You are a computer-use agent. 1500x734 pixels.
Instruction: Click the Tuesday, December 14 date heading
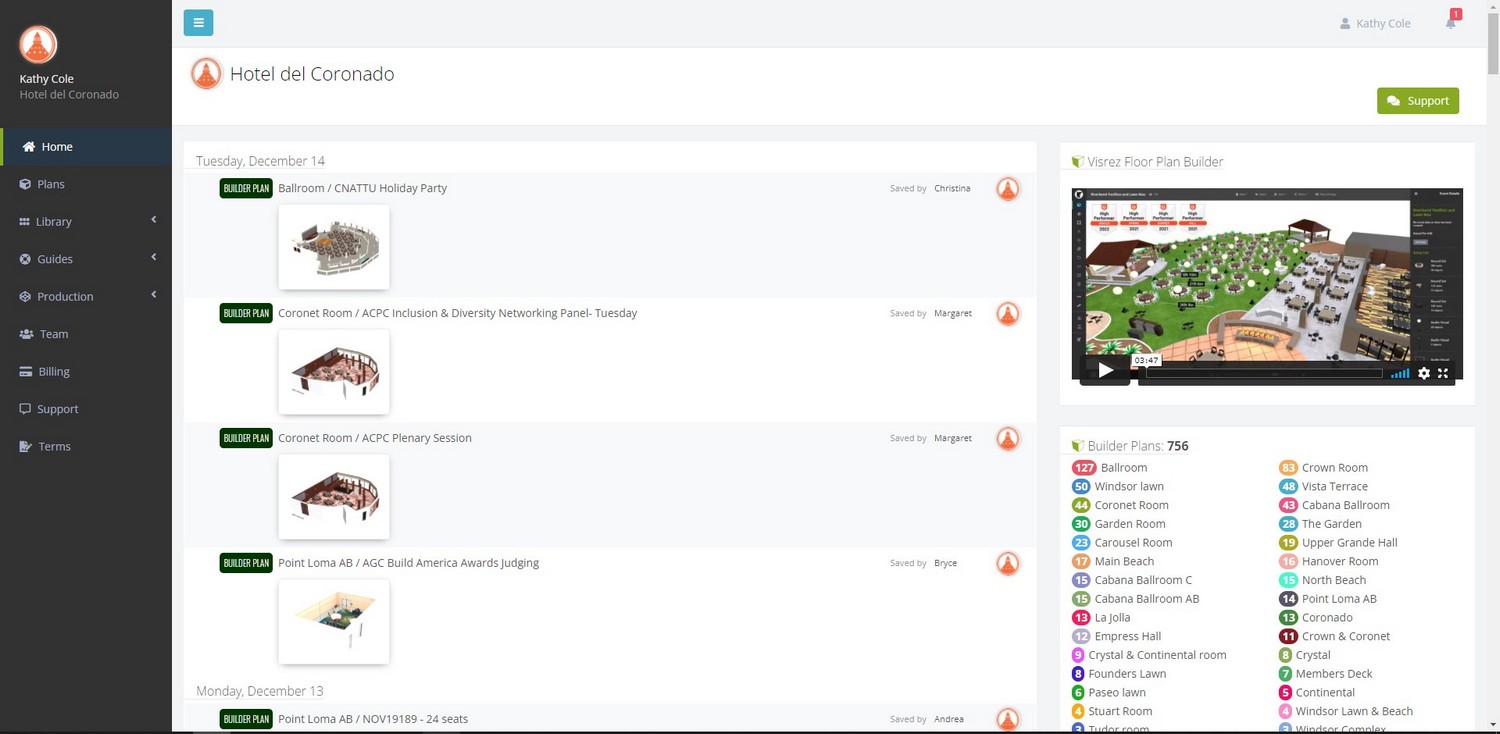(260, 161)
